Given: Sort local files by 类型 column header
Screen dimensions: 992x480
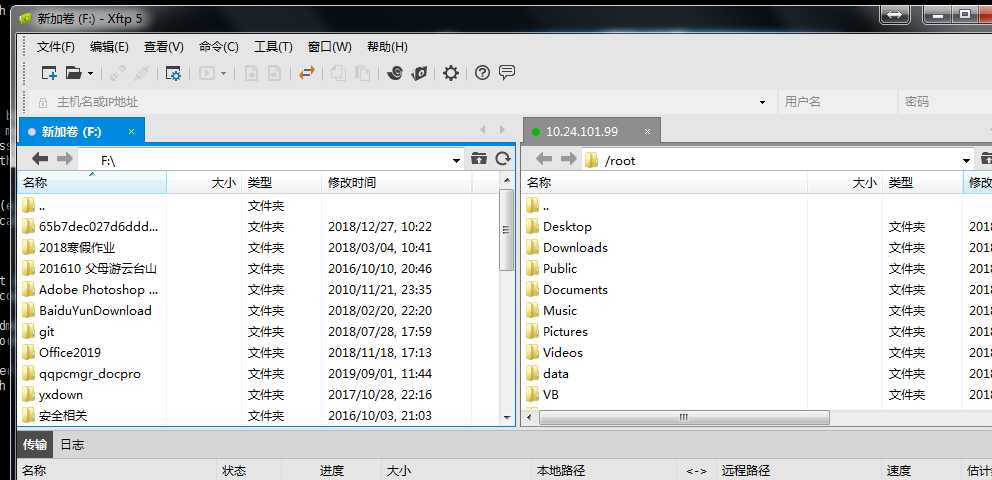Looking at the screenshot, I should tap(282, 183).
